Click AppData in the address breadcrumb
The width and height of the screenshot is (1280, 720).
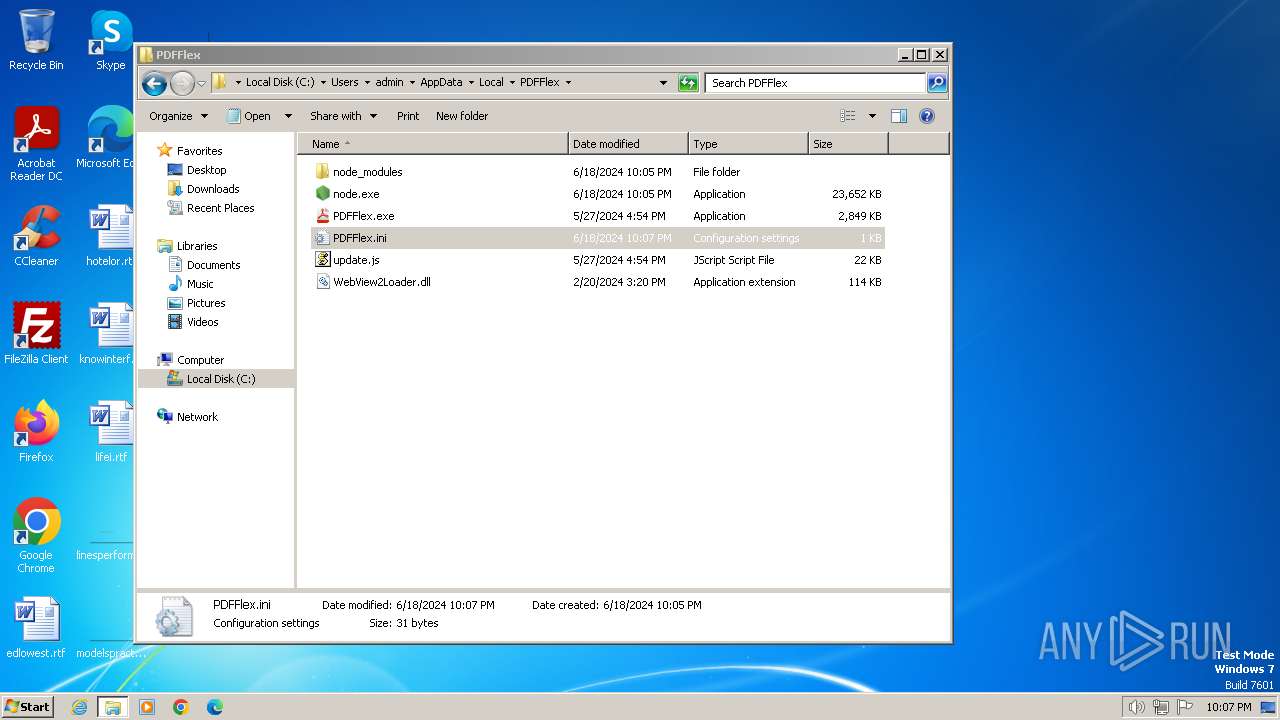(441, 83)
